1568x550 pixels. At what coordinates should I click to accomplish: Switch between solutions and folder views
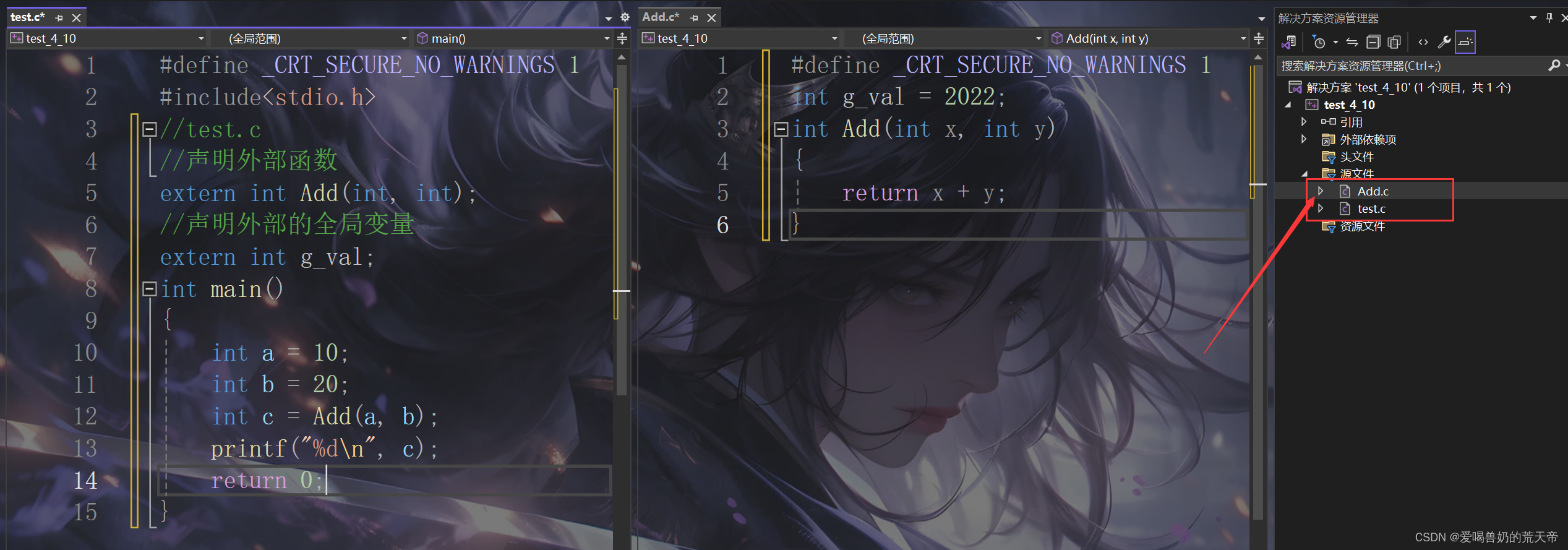click(1290, 42)
